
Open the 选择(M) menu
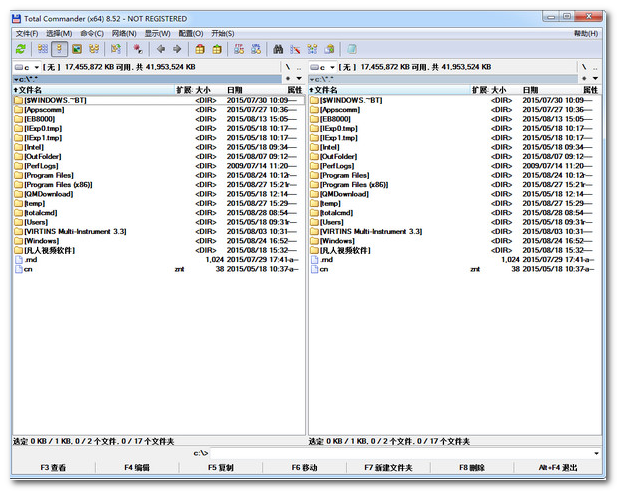pos(59,33)
